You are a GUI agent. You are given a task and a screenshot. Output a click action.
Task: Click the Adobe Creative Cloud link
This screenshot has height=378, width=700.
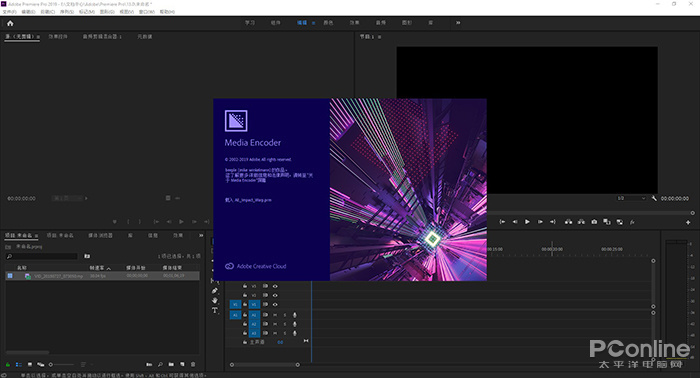(x=256, y=266)
